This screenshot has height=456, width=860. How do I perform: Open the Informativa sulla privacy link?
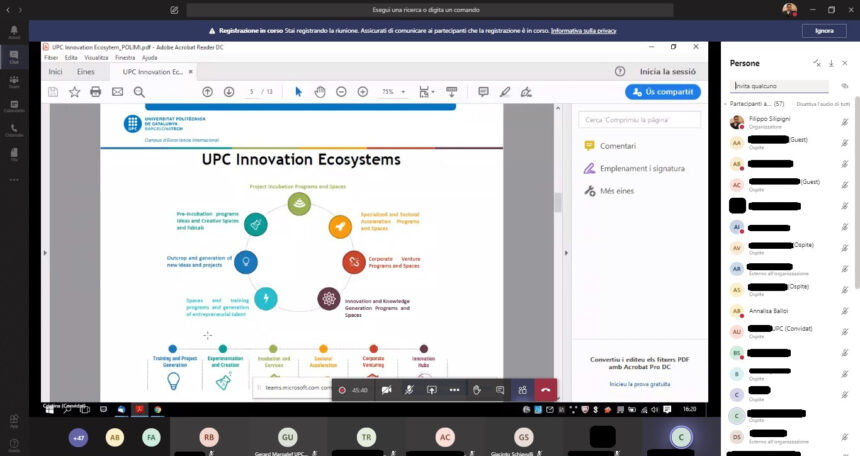(584, 31)
